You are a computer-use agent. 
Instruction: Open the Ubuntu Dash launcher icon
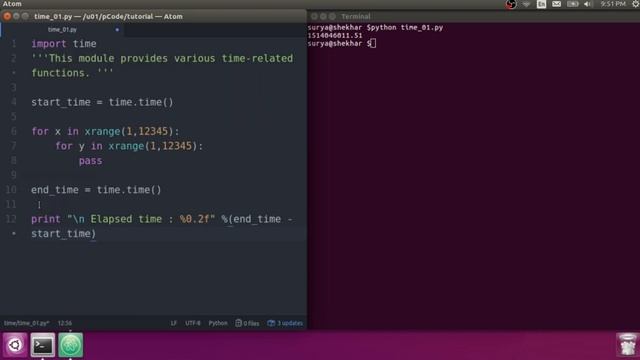point(15,345)
